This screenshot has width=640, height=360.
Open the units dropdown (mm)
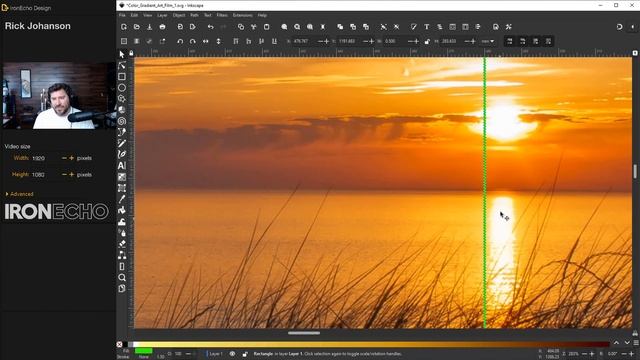pyautogui.click(x=487, y=41)
